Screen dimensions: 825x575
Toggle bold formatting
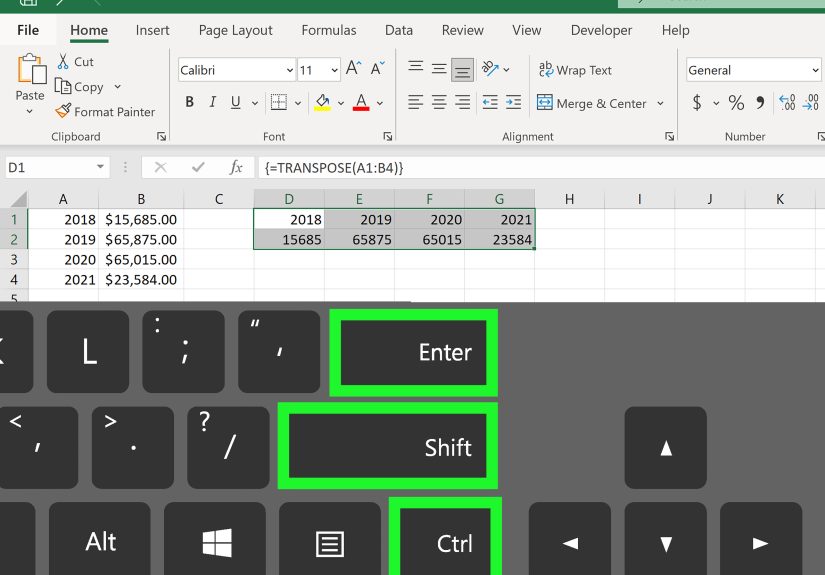[189, 102]
